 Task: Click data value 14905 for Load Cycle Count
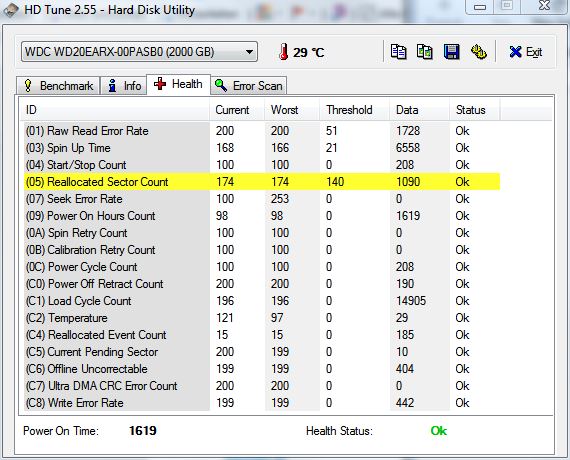[411, 301]
